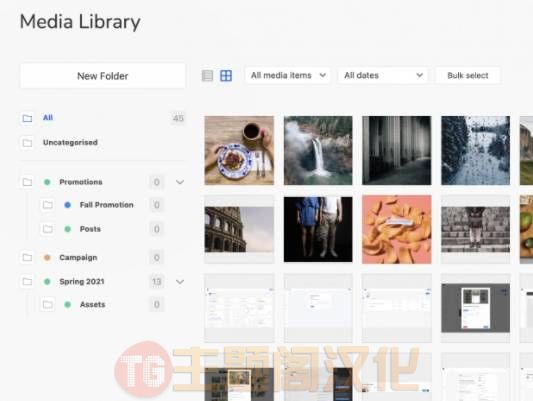Switch to grid view icon

tap(226, 75)
